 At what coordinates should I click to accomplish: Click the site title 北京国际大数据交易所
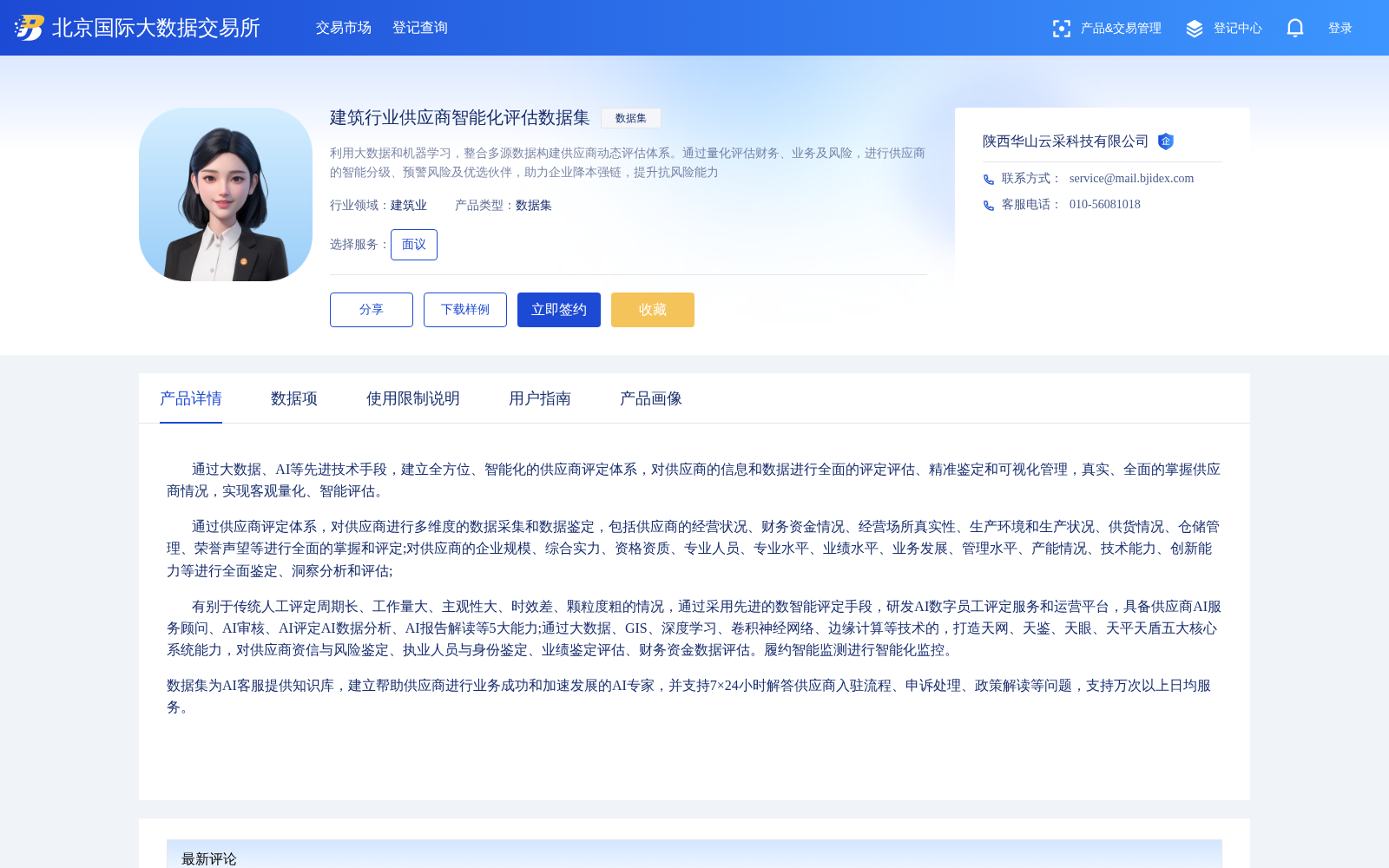coord(156,28)
